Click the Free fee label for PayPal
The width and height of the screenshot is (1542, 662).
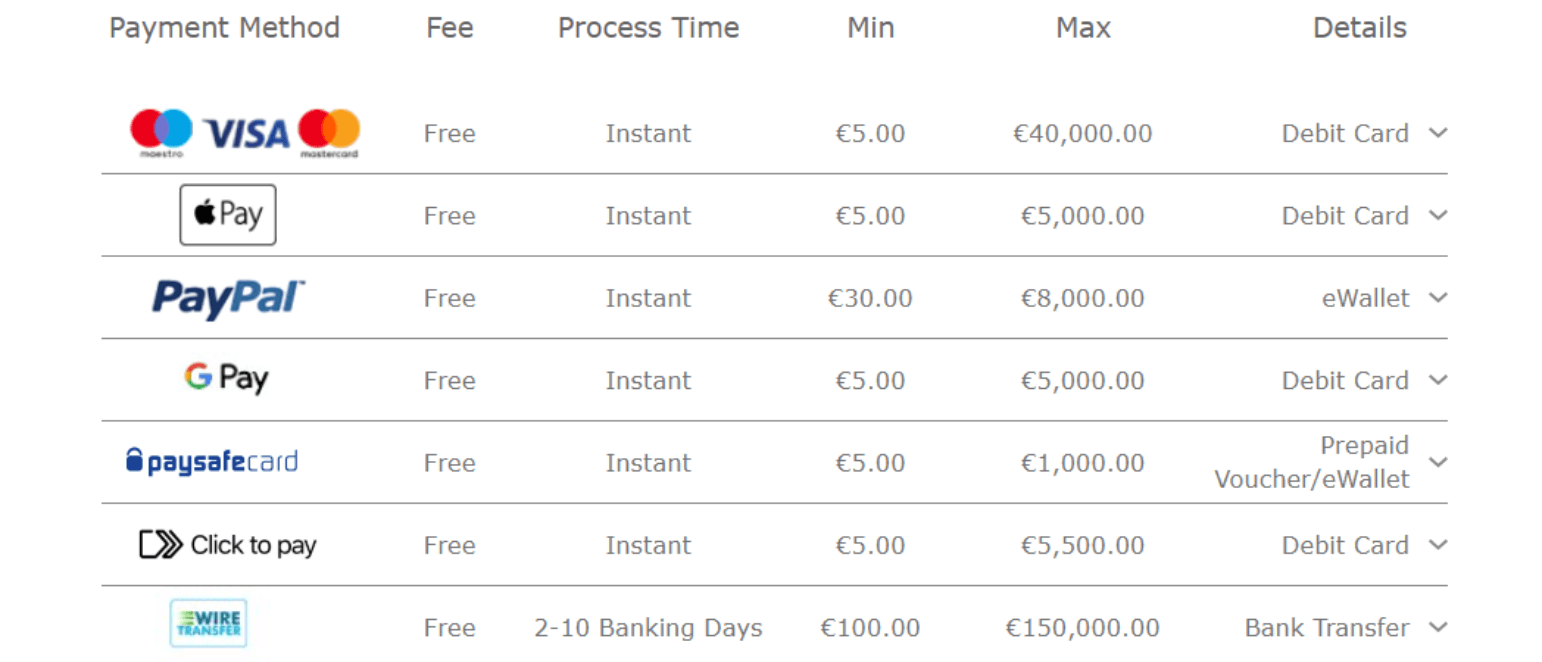(x=449, y=297)
